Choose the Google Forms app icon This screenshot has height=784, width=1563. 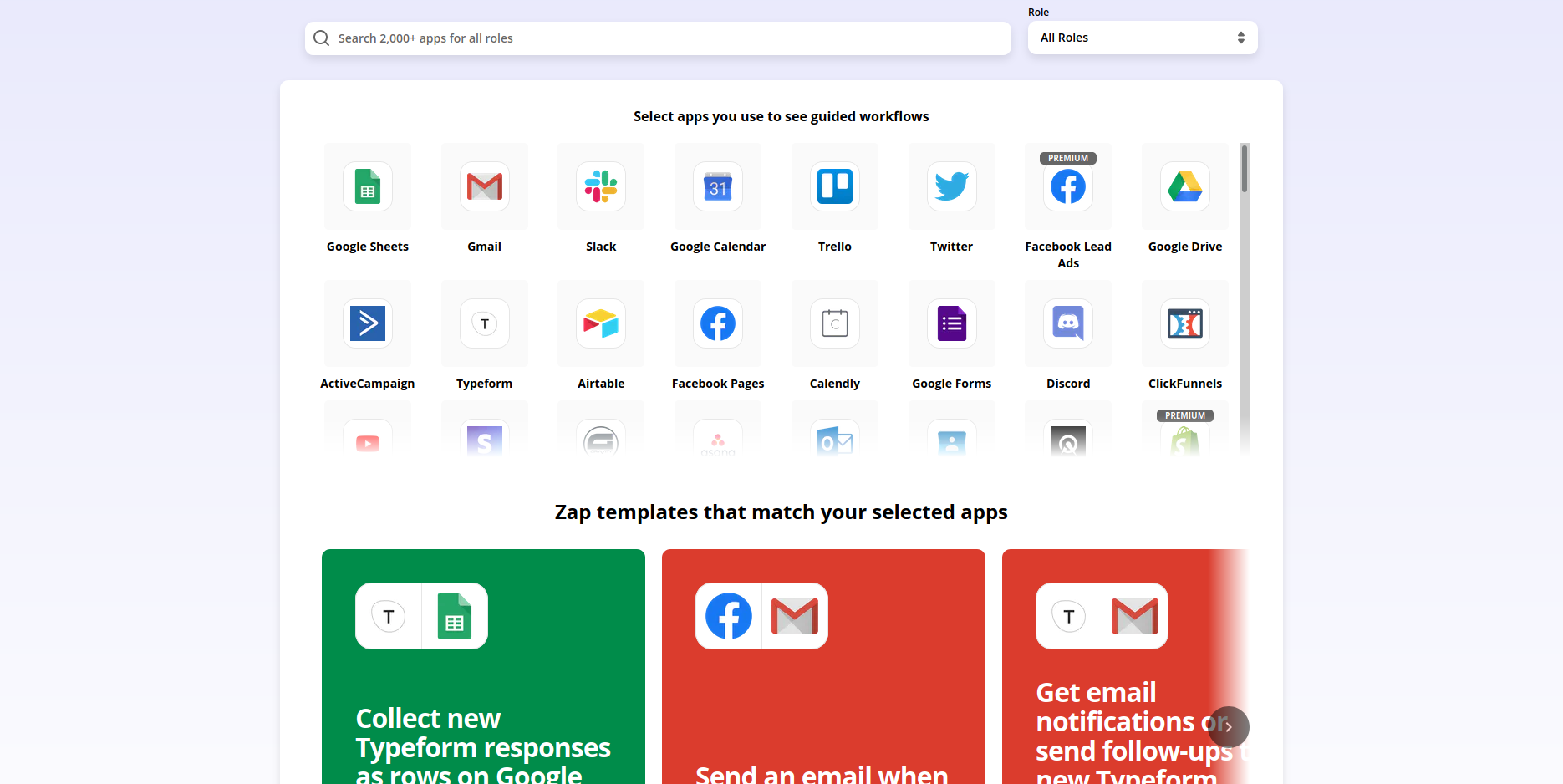point(952,323)
